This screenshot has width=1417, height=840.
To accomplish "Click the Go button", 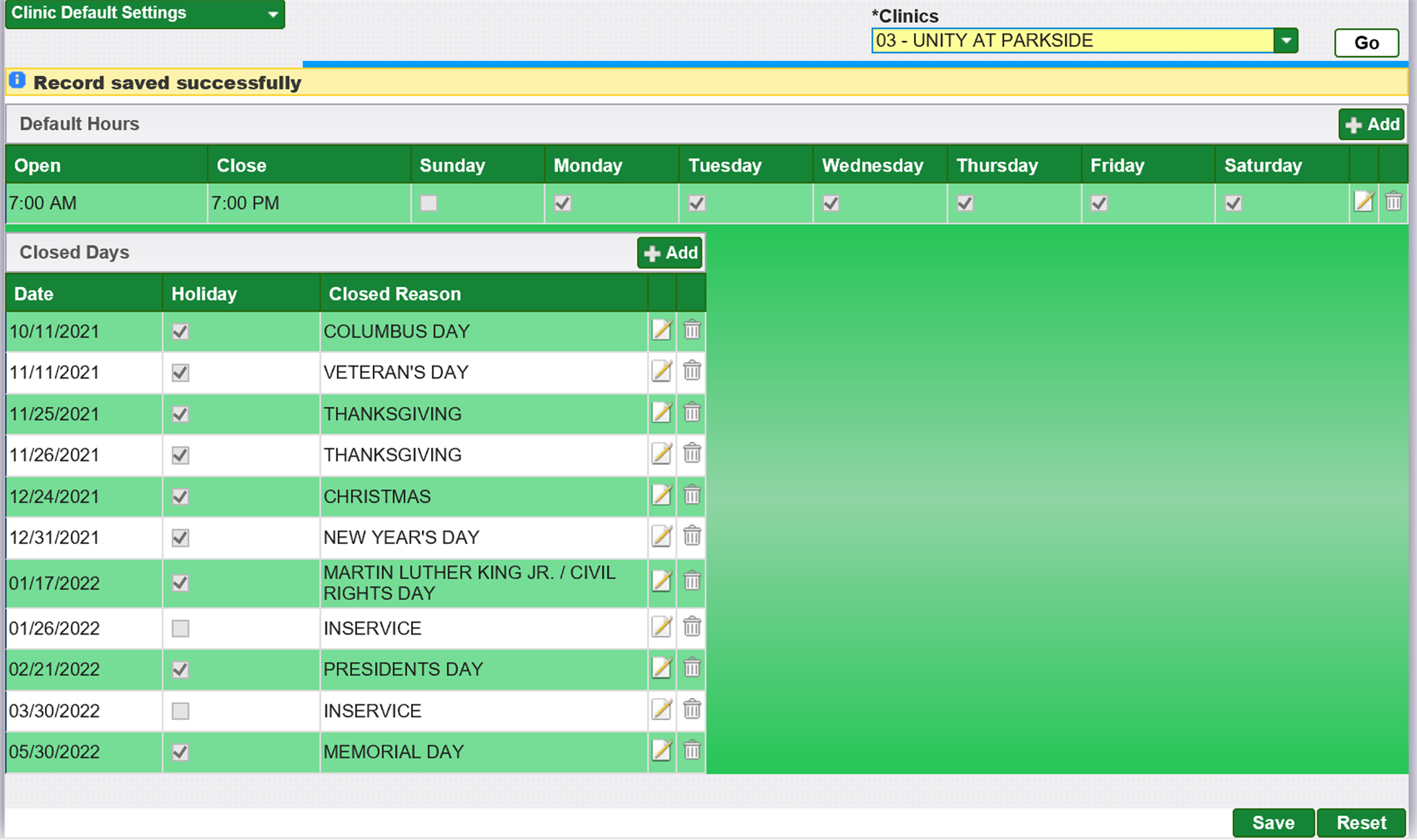I will tap(1366, 43).
